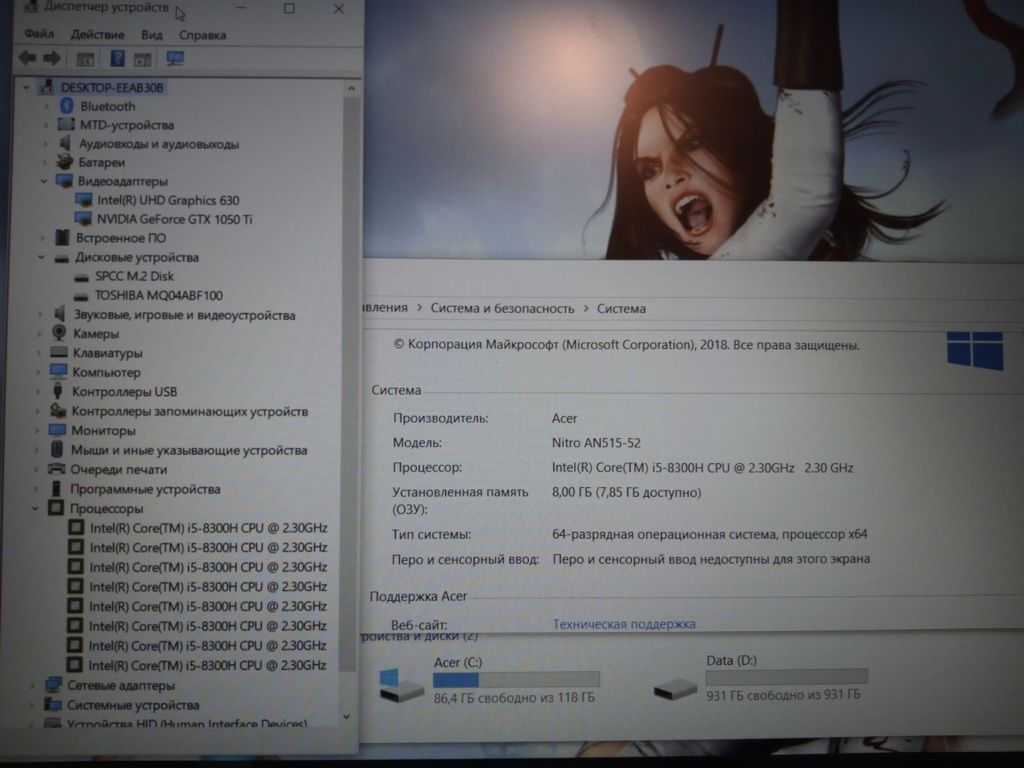Click the Data (D:) drive icon
Viewport: 1024px width, 768px height.
pyautogui.click(x=675, y=688)
